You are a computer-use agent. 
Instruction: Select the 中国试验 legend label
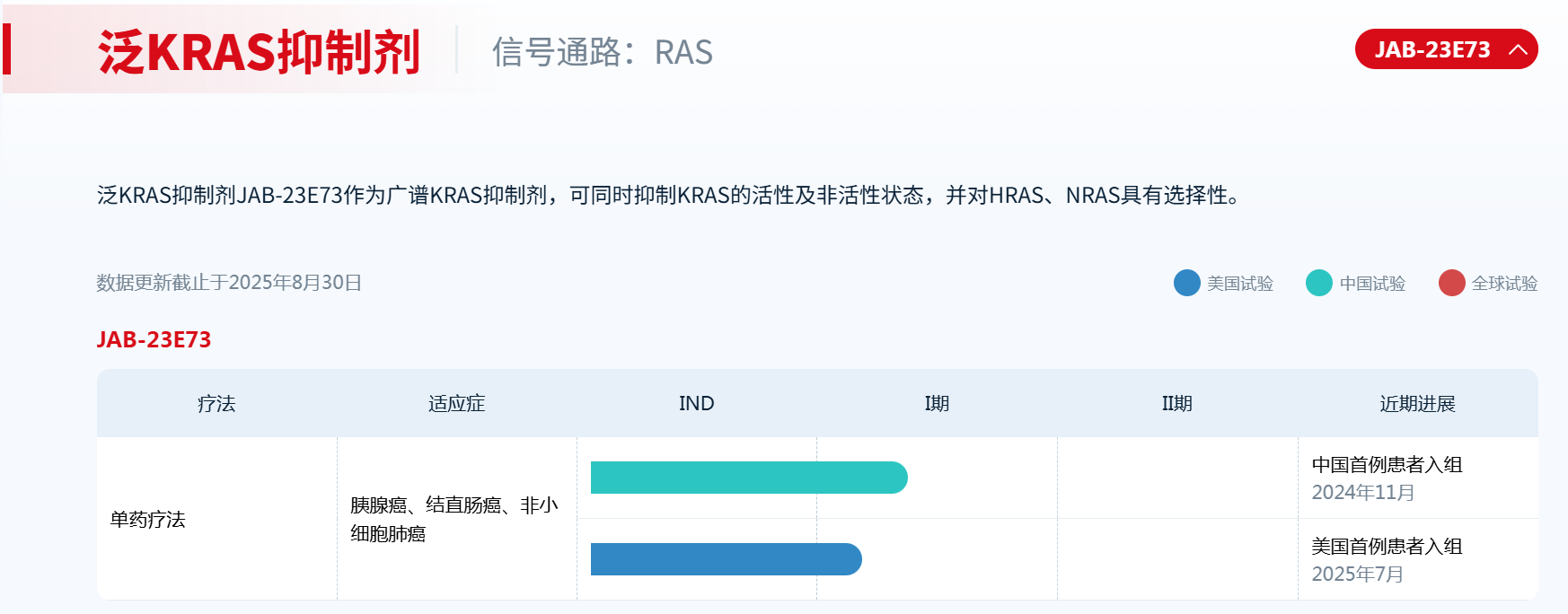click(1371, 284)
